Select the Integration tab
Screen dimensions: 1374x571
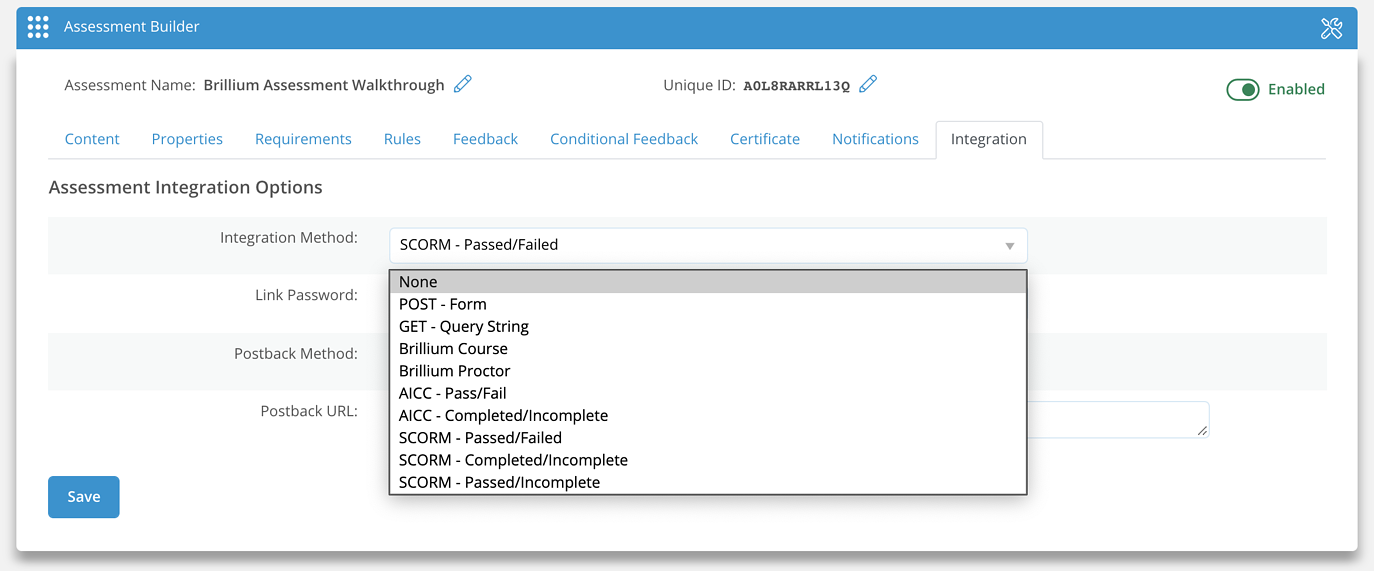click(989, 140)
